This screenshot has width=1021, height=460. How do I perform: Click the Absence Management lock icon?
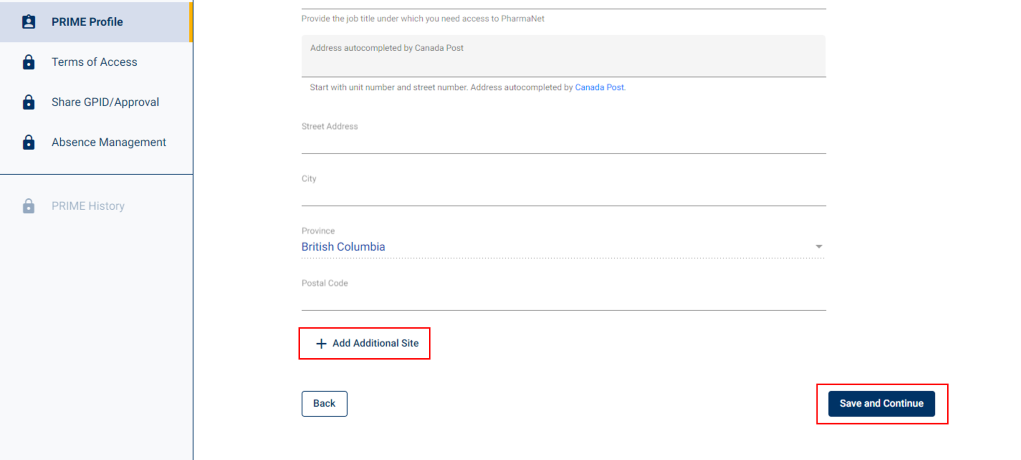pos(29,142)
